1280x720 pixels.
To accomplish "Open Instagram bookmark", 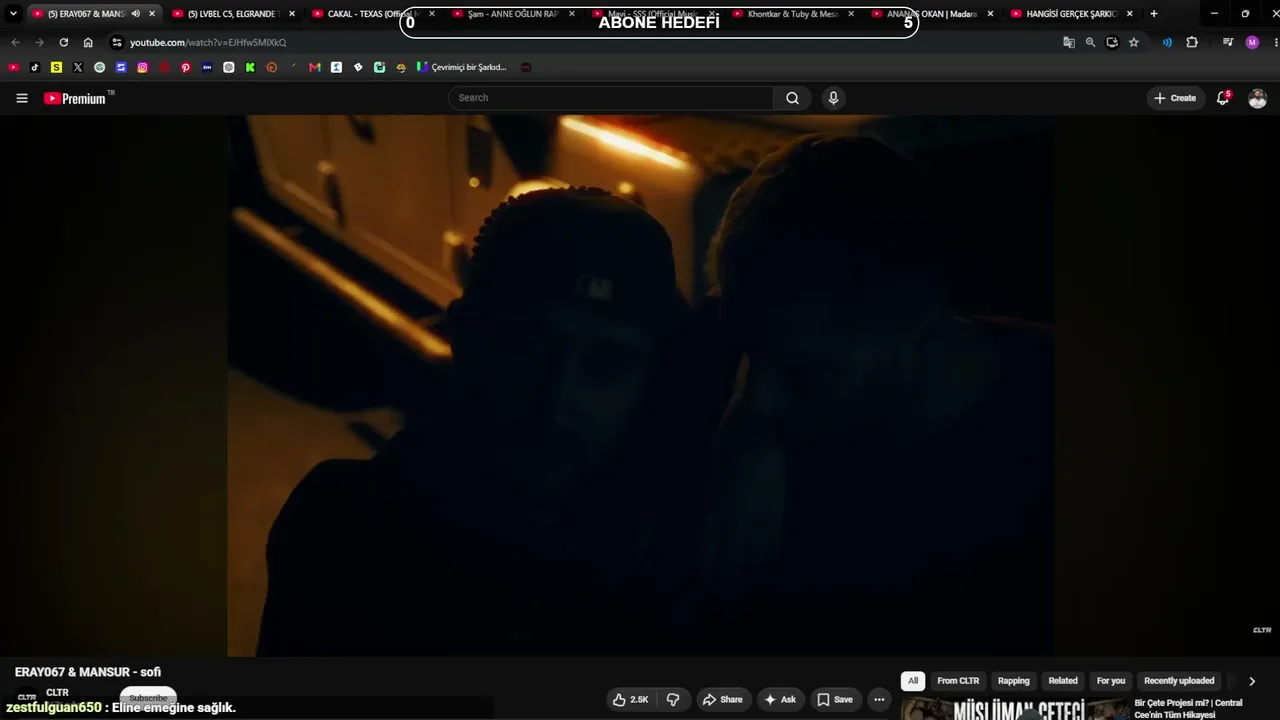I will (x=143, y=67).
